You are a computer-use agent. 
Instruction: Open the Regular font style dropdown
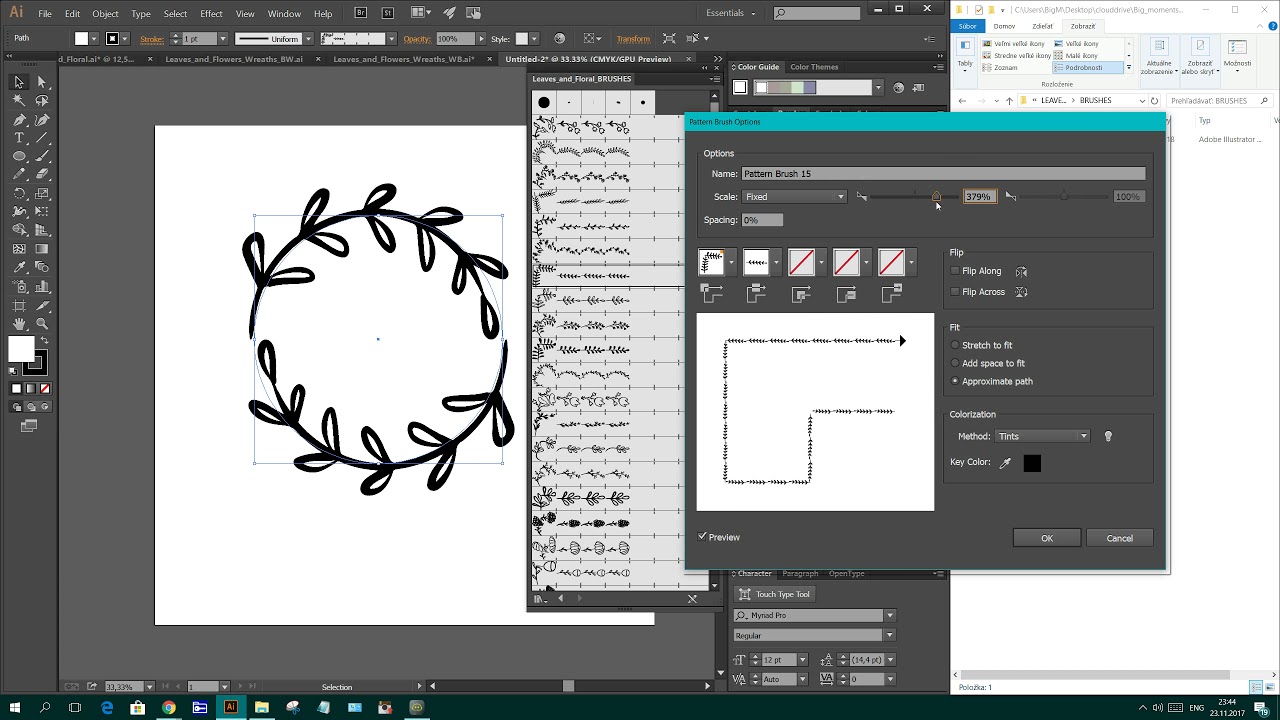(889, 636)
